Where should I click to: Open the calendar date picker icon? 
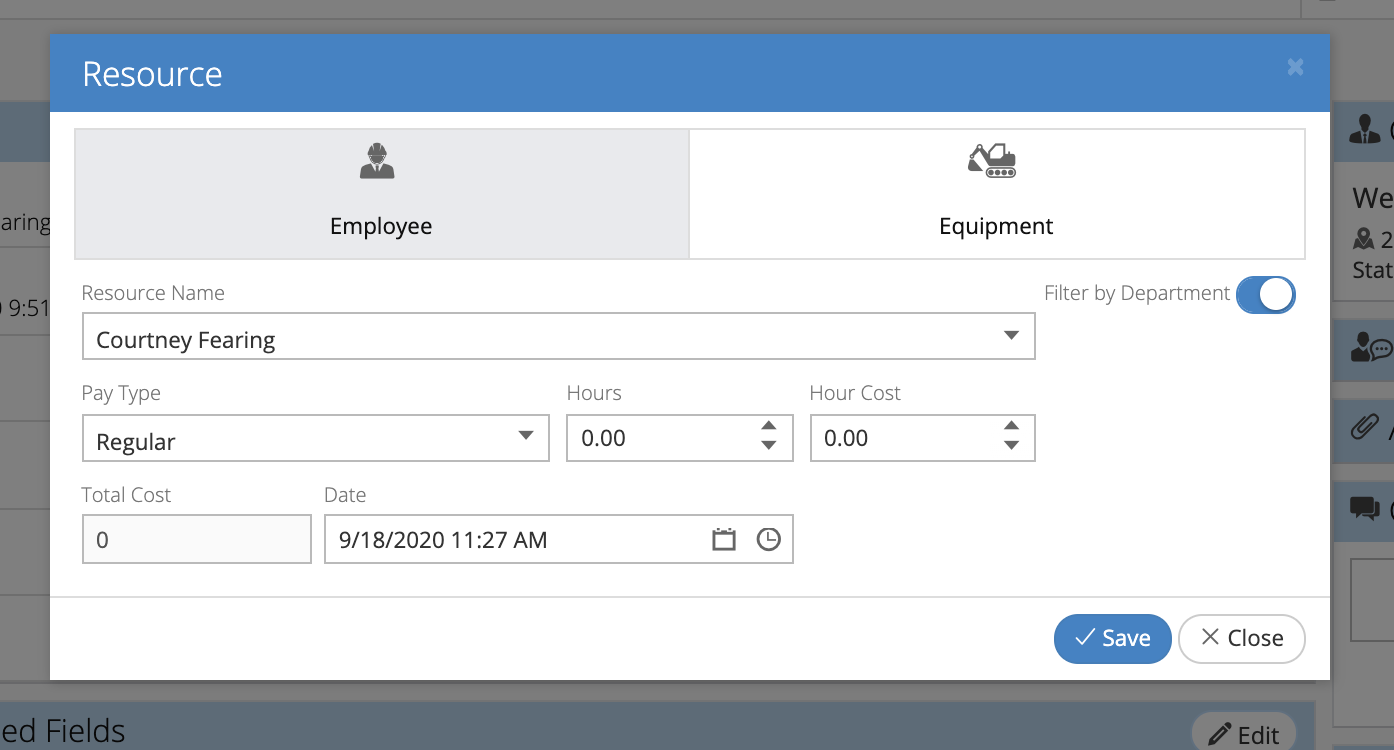pyautogui.click(x=724, y=540)
